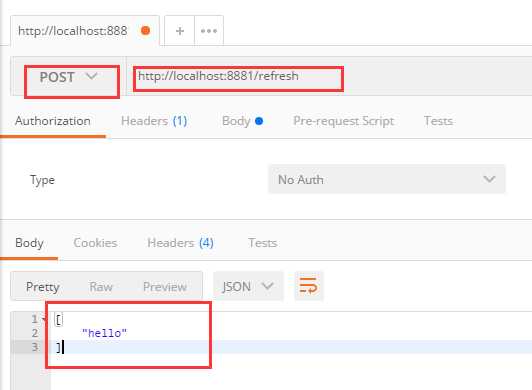
Task: Open the response Headers (4) tab
Action: 180,243
